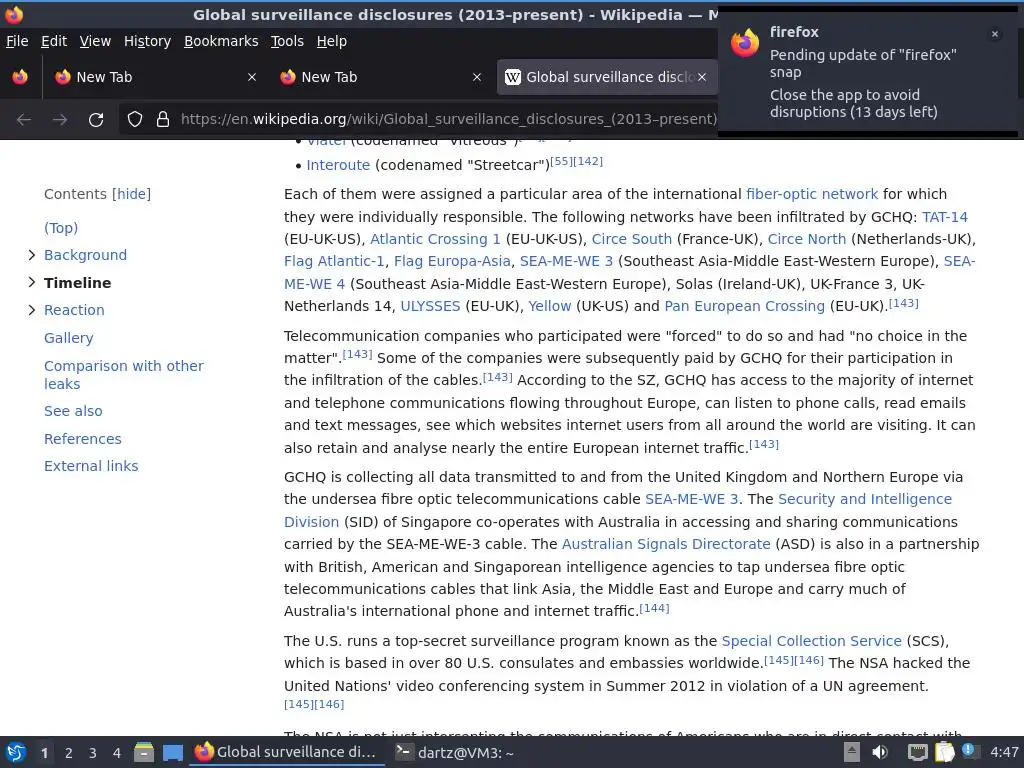This screenshot has height=768, width=1024.
Task: Switch to workspace 2
Action: click(x=69, y=753)
